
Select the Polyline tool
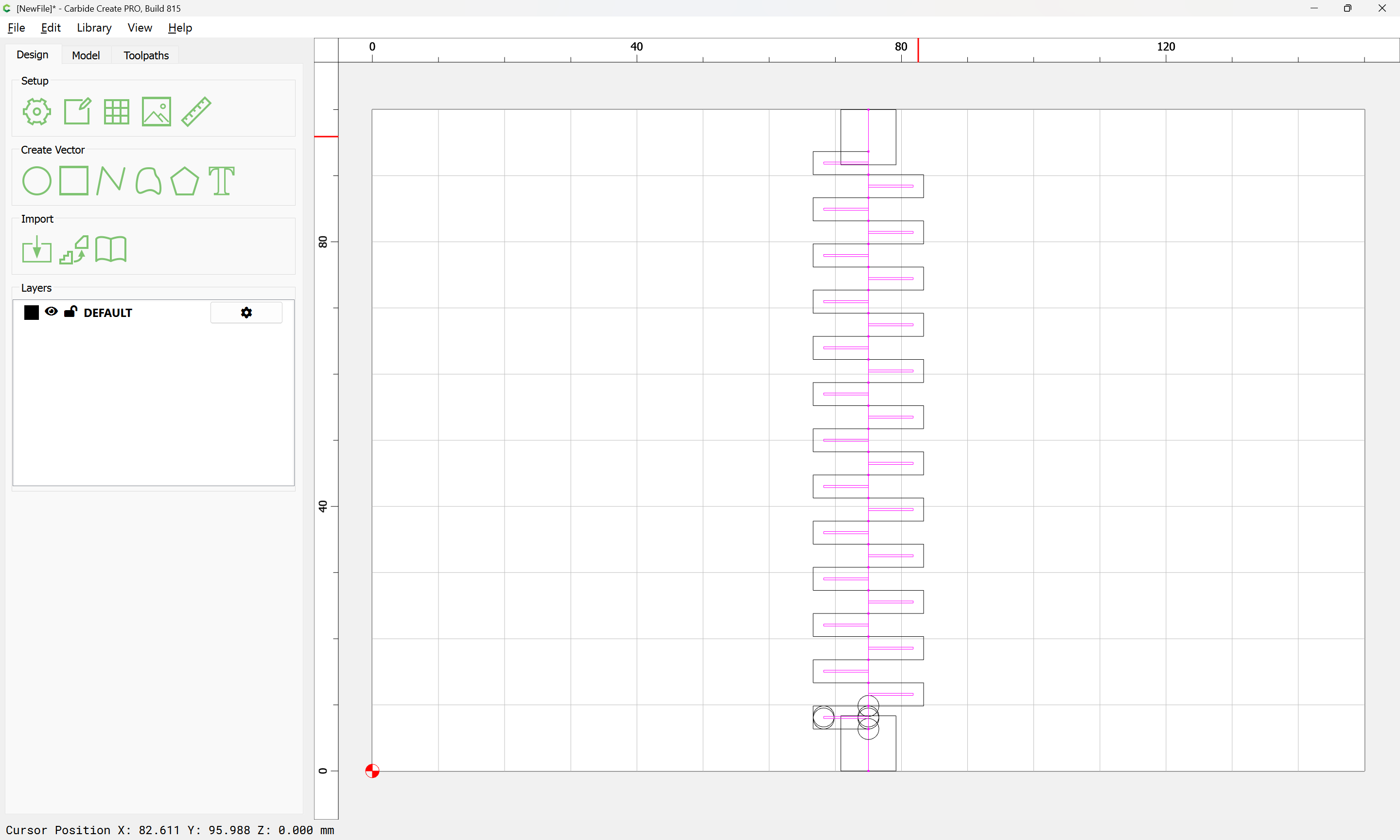(110, 180)
